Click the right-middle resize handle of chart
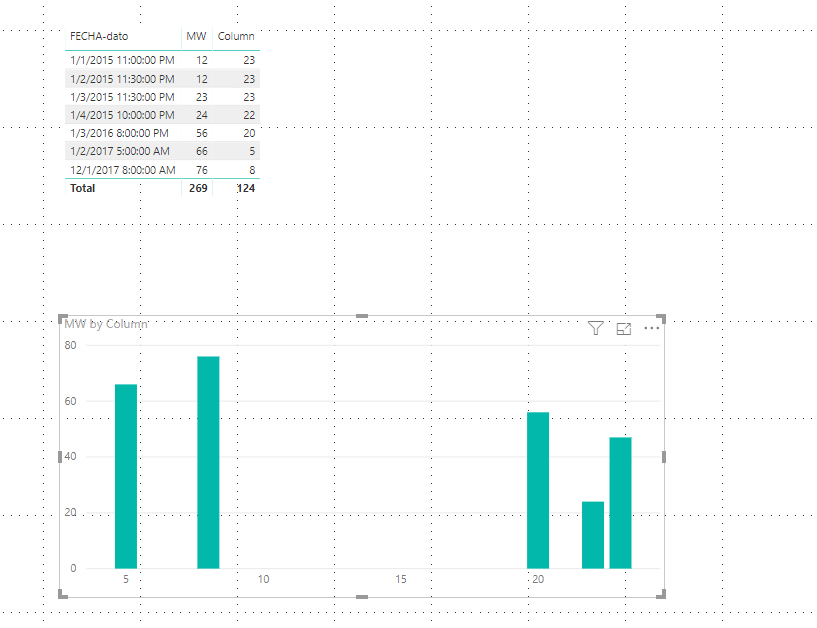 tap(664, 457)
